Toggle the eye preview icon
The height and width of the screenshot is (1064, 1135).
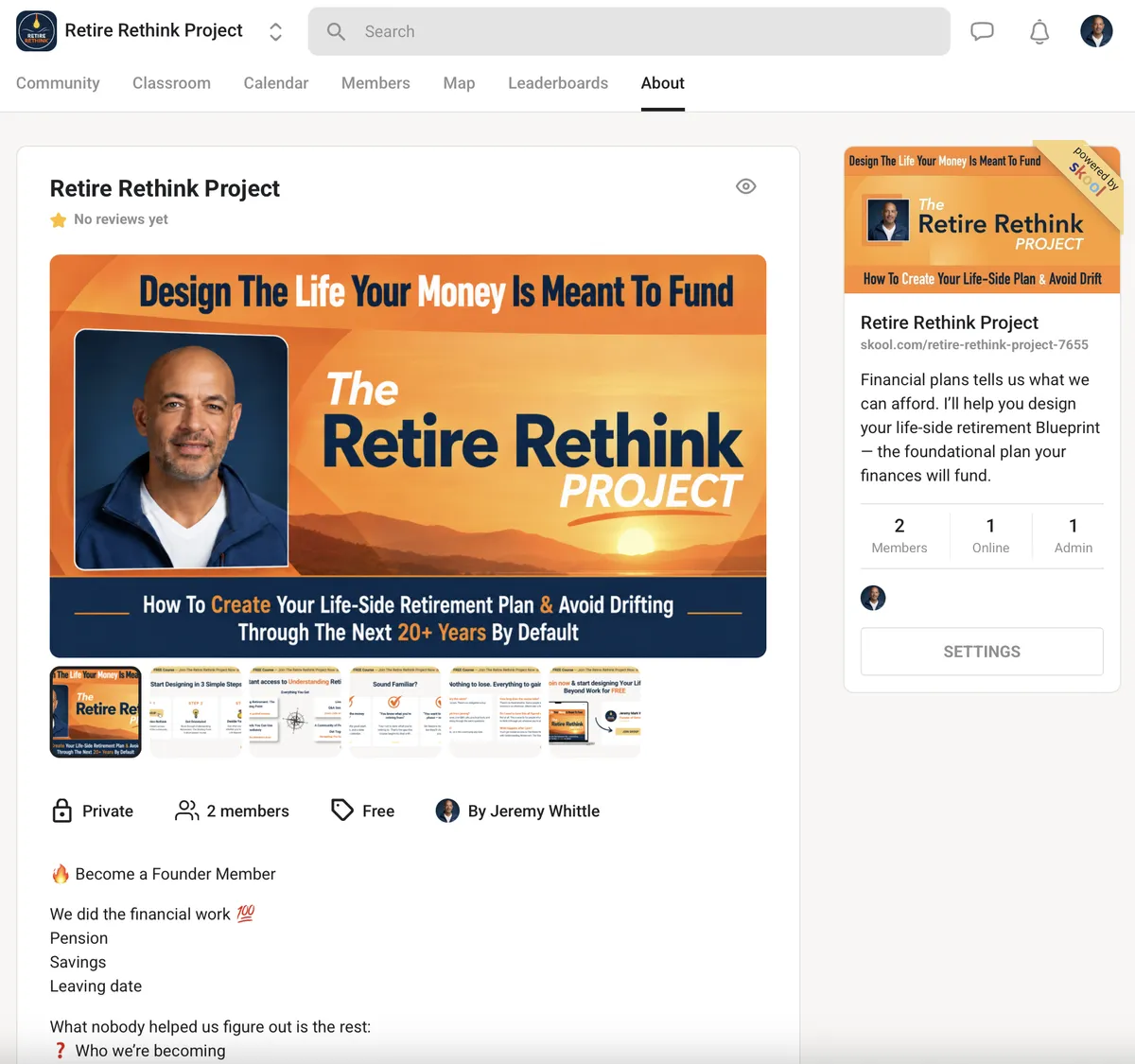tap(746, 186)
